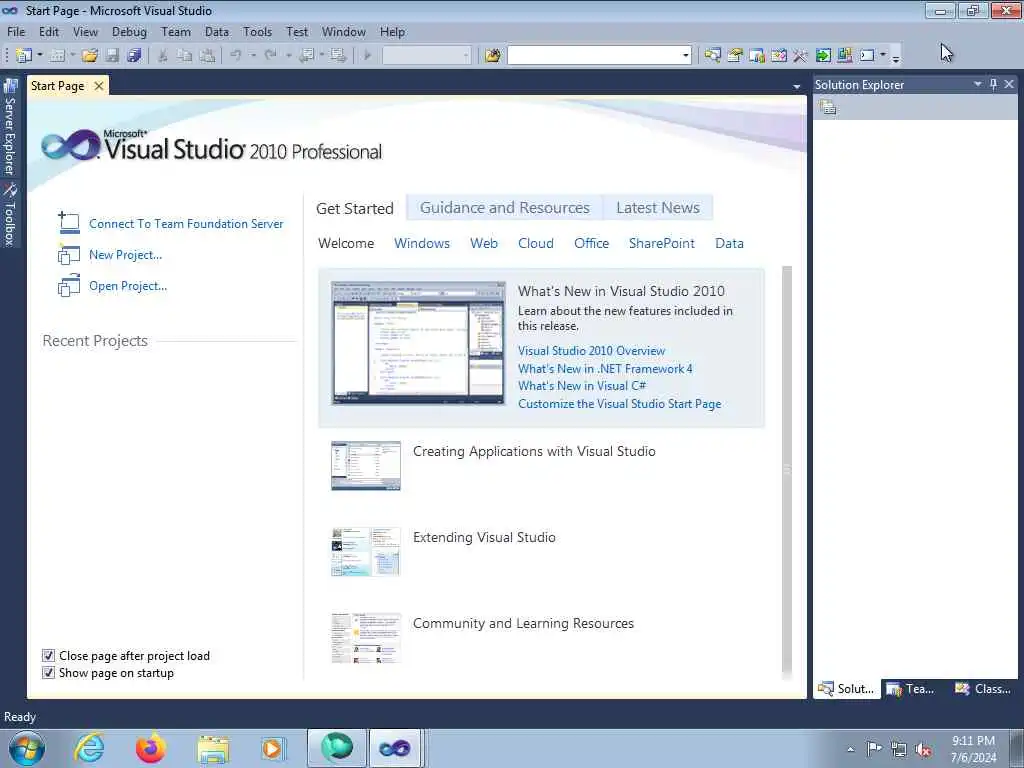Expand the Undo history dropdown arrow

[x=253, y=56]
